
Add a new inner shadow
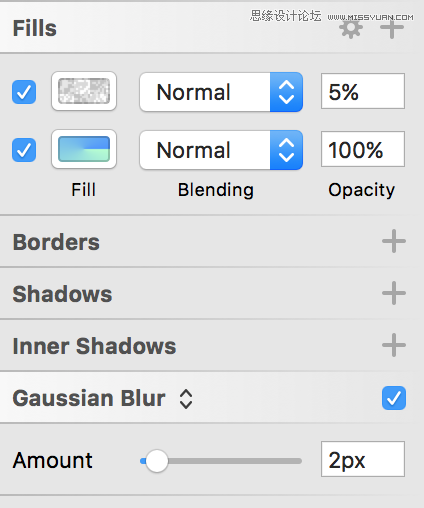coord(394,345)
